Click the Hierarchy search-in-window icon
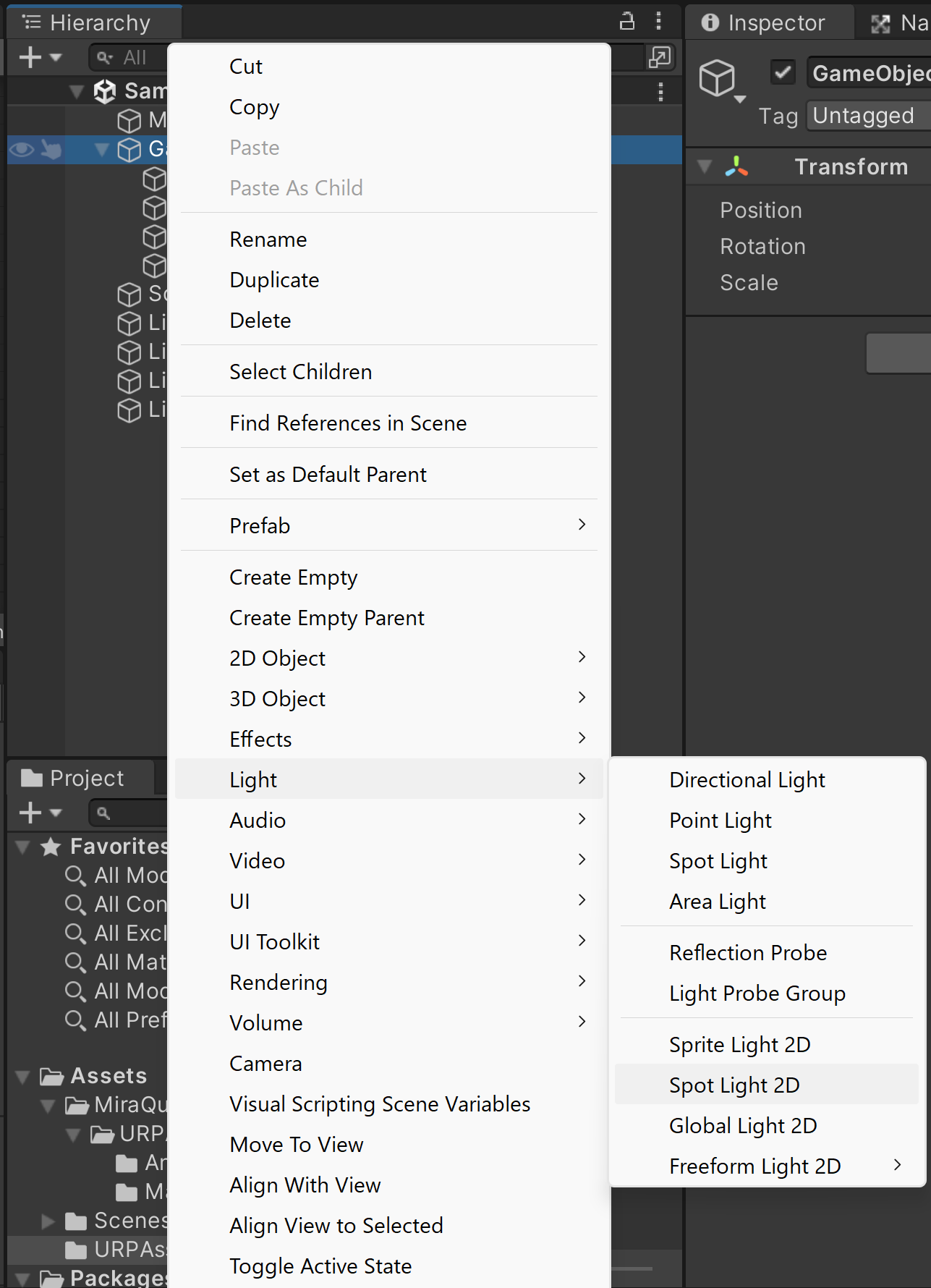Viewport: 931px width, 1288px height. 660,57
